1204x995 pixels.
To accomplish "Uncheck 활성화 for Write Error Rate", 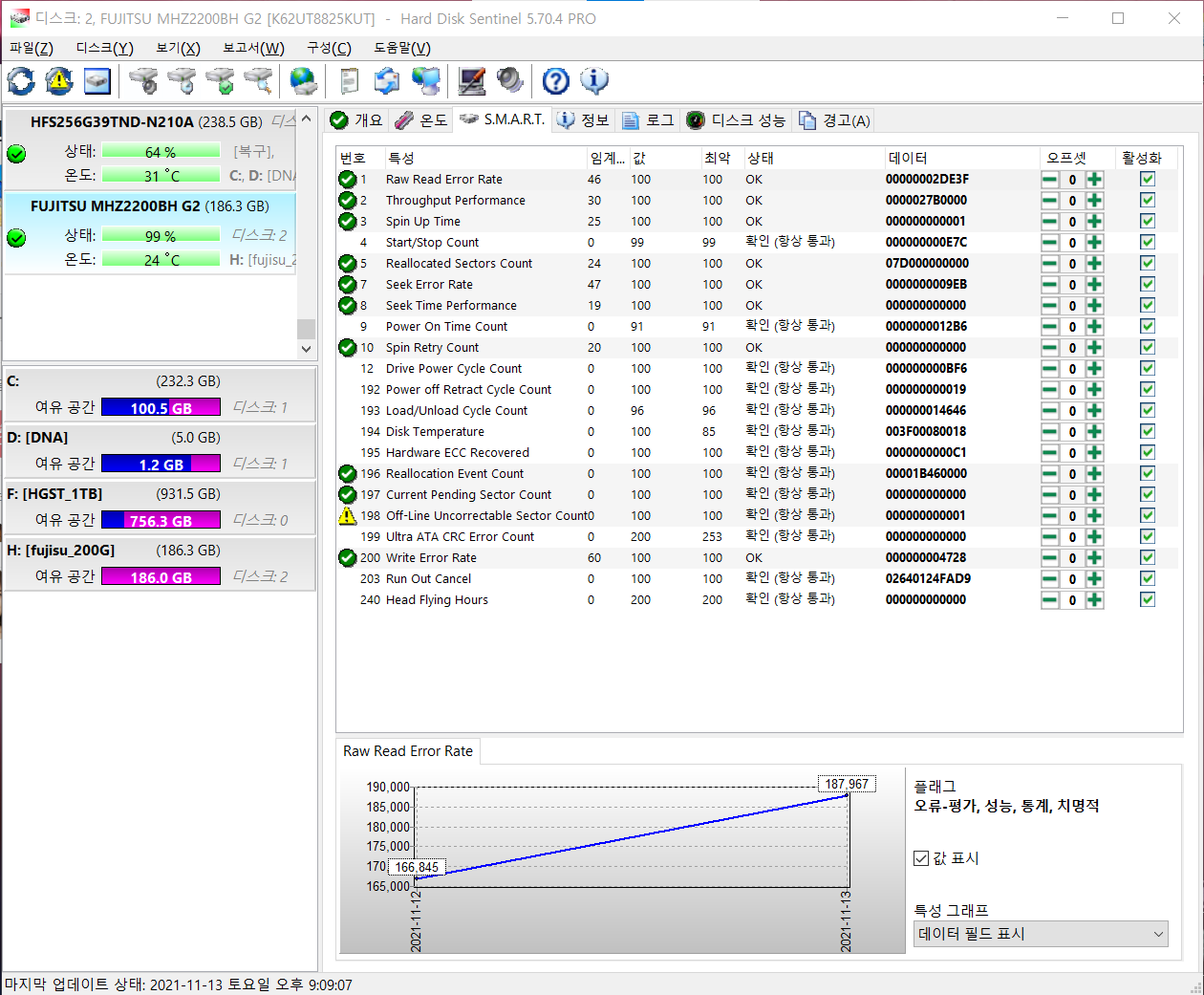I will [1148, 558].
